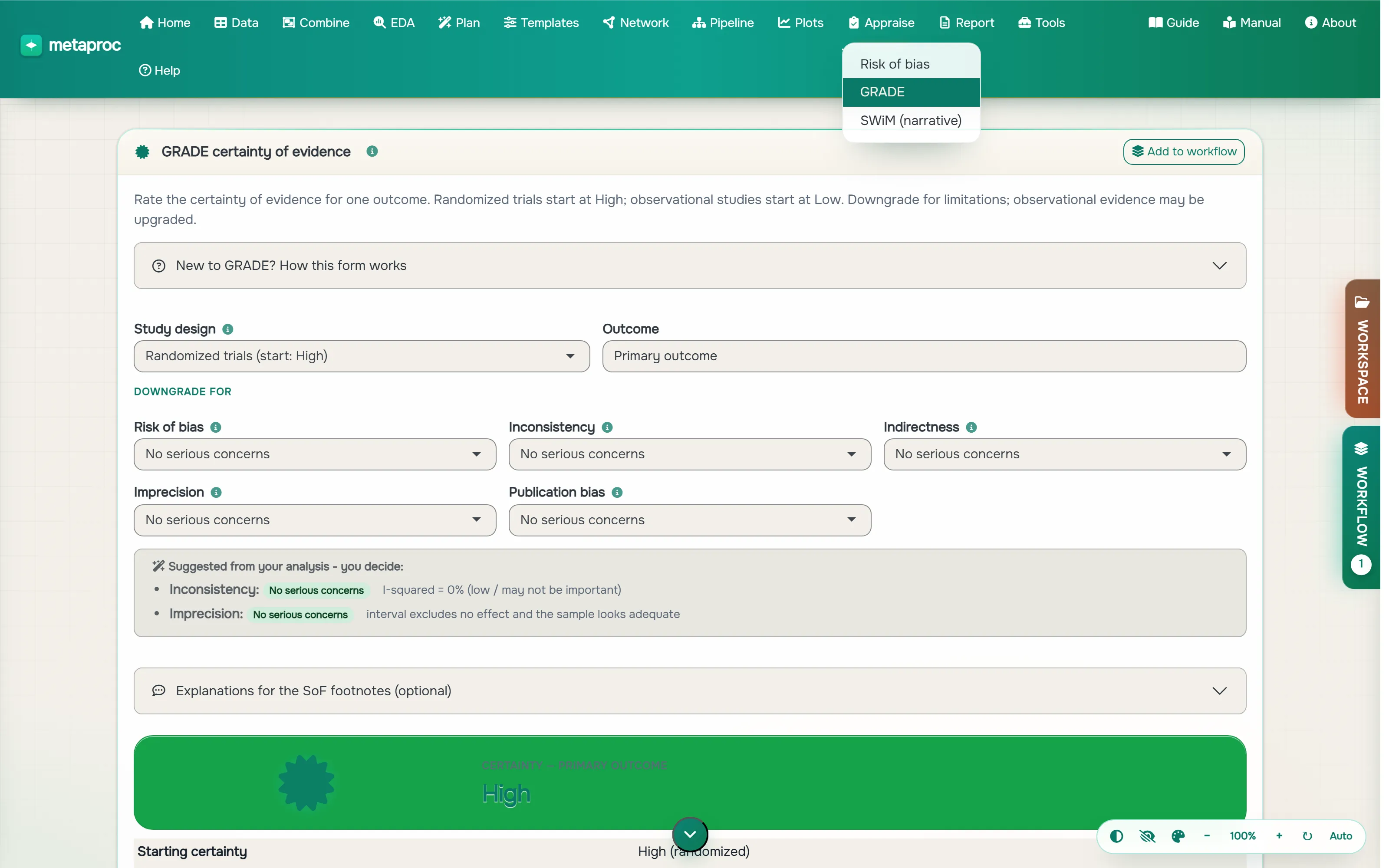Image resolution: width=1389 pixels, height=868 pixels.
Task: Click the 'interval excludes no effect' suggestion text
Action: [523, 614]
